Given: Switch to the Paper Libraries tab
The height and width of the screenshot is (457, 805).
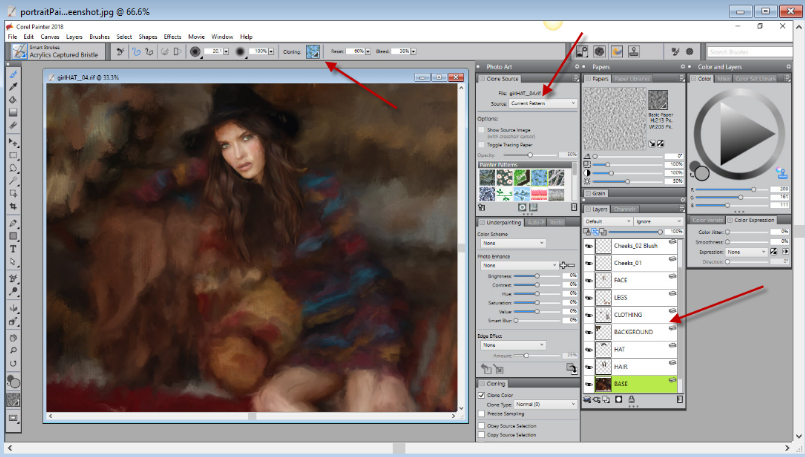Looking at the screenshot, I should click(x=632, y=79).
